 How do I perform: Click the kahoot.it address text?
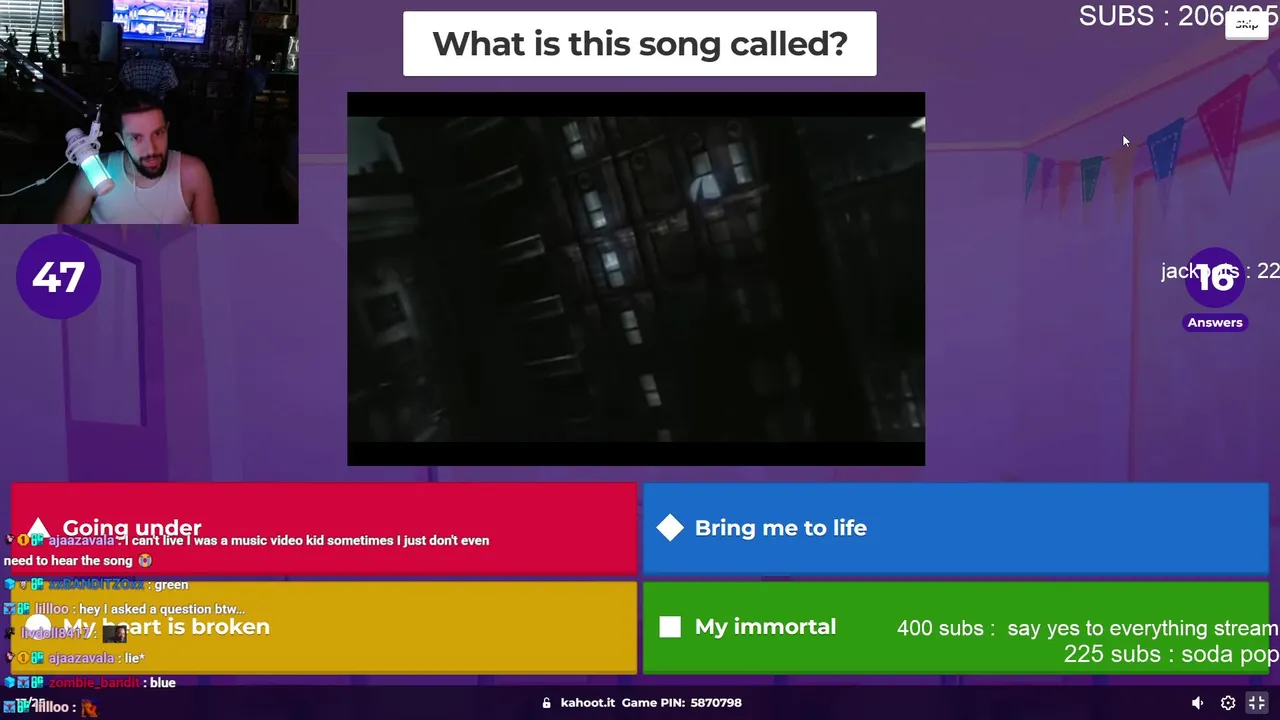tap(588, 703)
